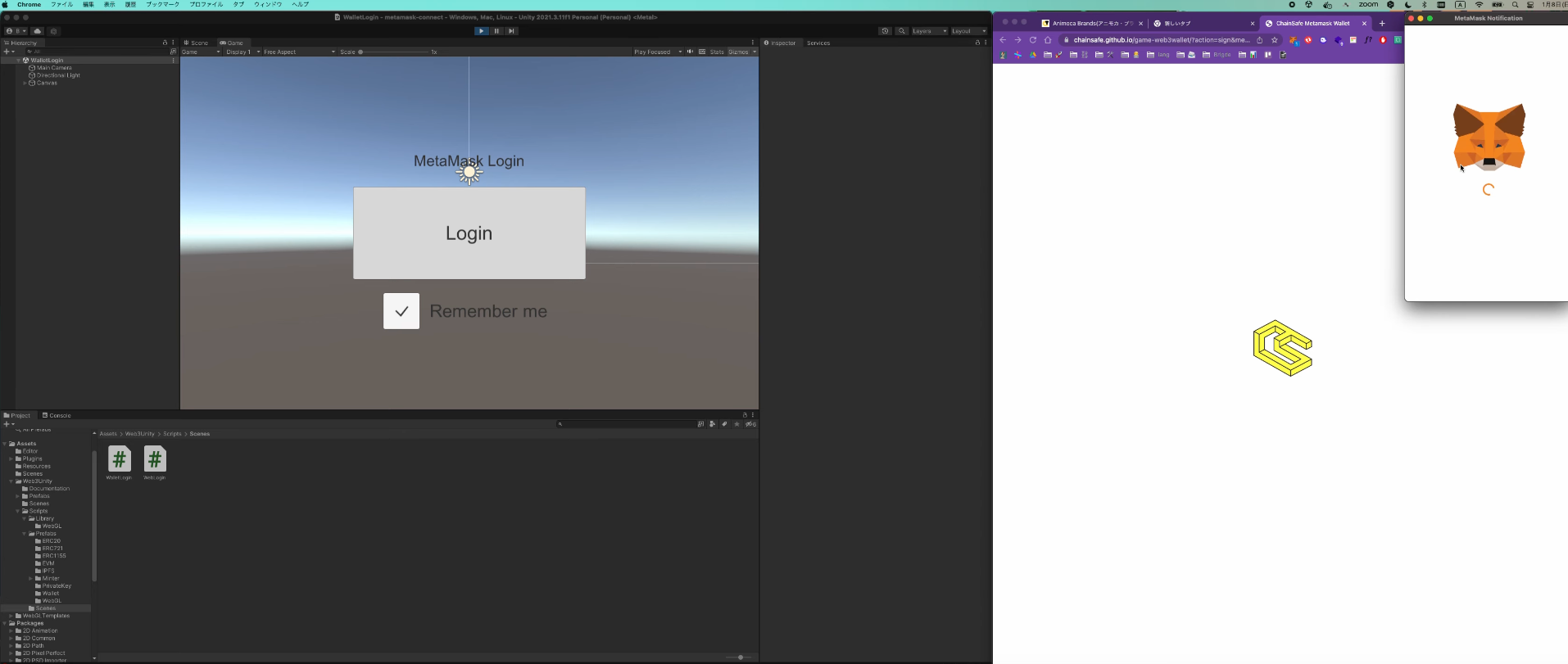
Task: Adjust the Game view Scale slider
Action: (x=361, y=52)
